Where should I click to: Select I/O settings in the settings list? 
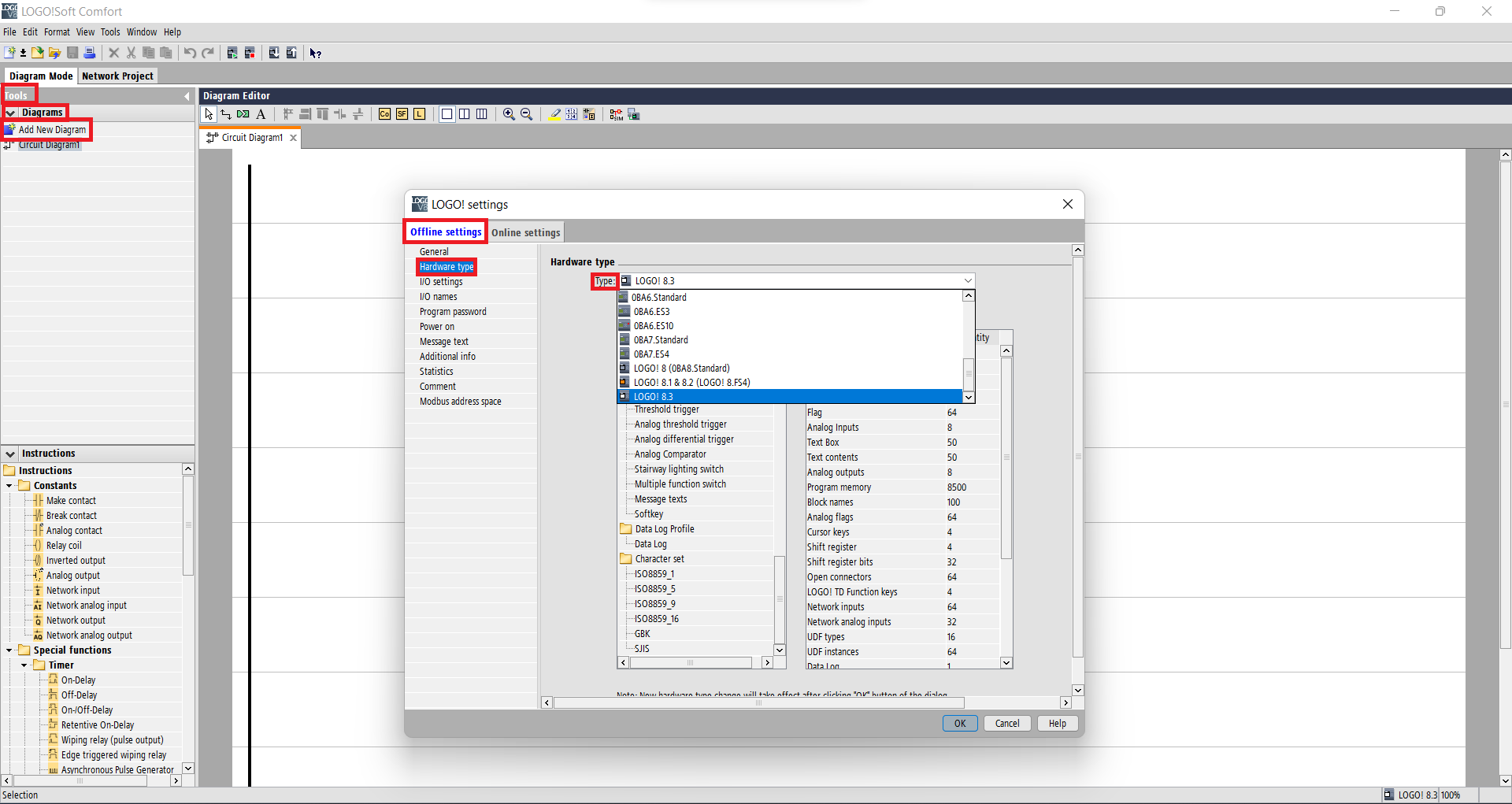(x=441, y=282)
